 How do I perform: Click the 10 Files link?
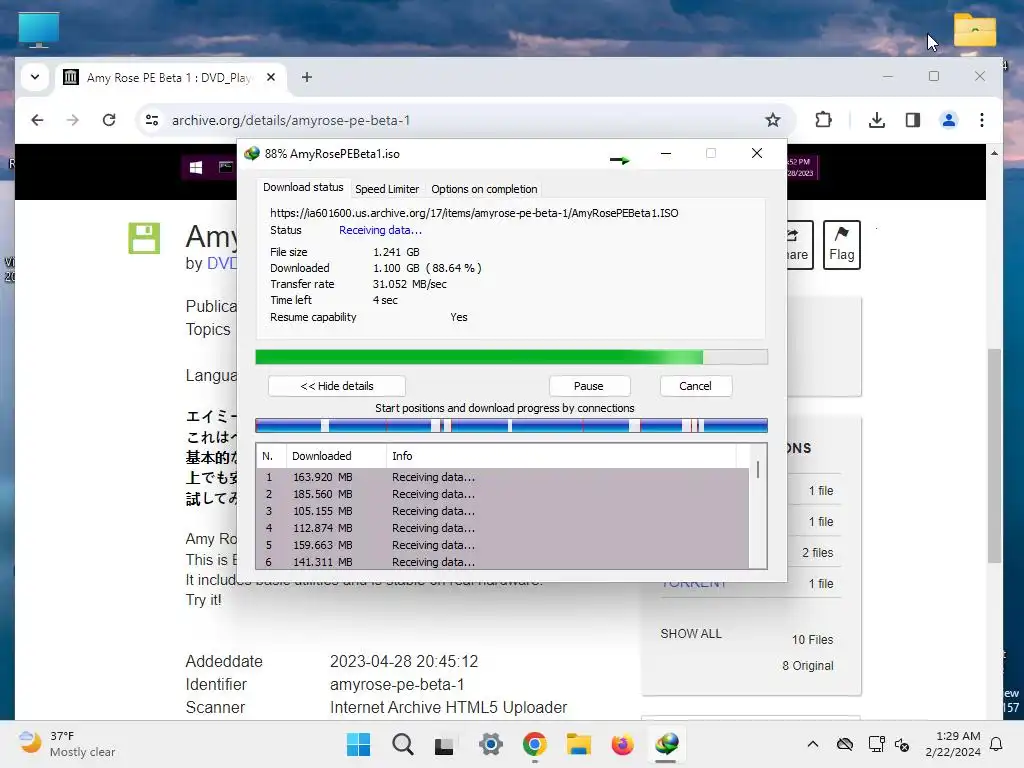click(812, 639)
